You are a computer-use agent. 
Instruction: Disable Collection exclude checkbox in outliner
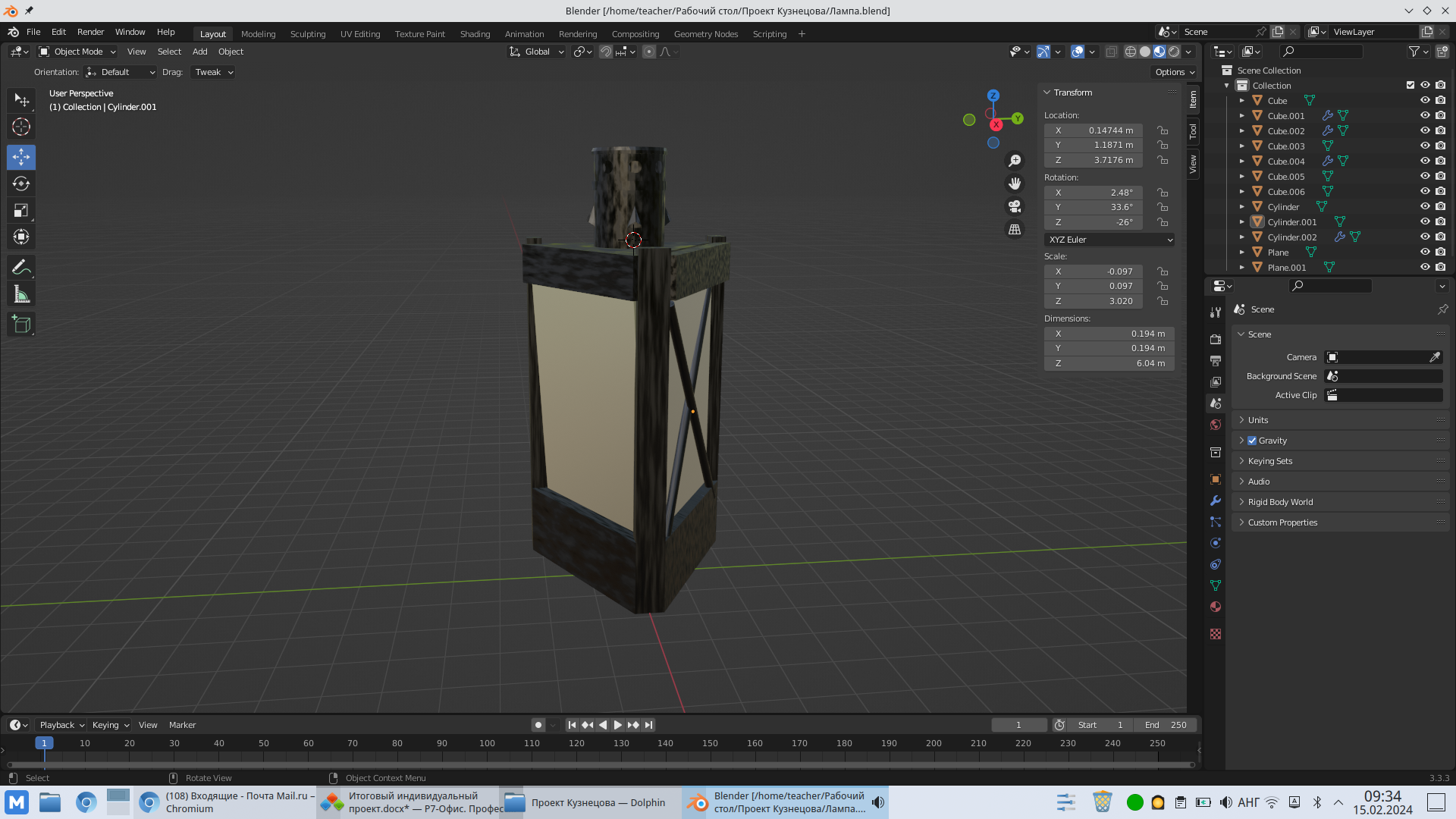(x=1410, y=85)
